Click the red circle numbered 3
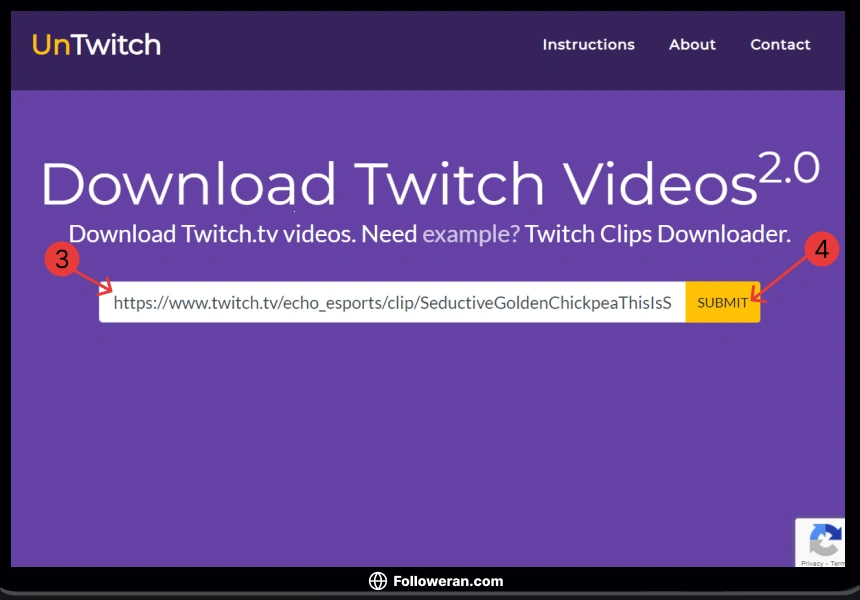Screen dimensions: 860x600 (62, 259)
